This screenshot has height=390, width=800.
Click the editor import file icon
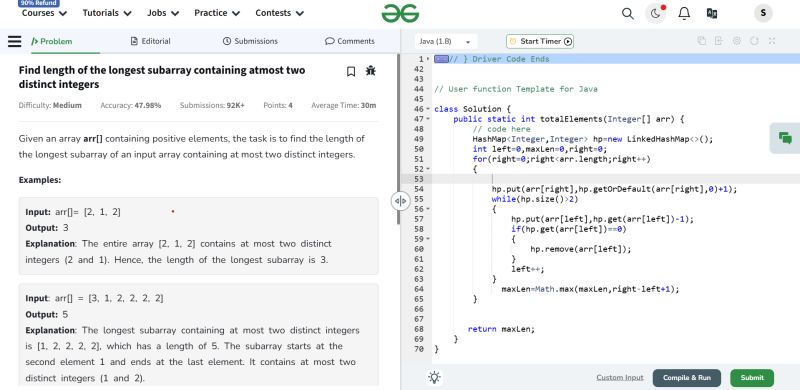(719, 41)
